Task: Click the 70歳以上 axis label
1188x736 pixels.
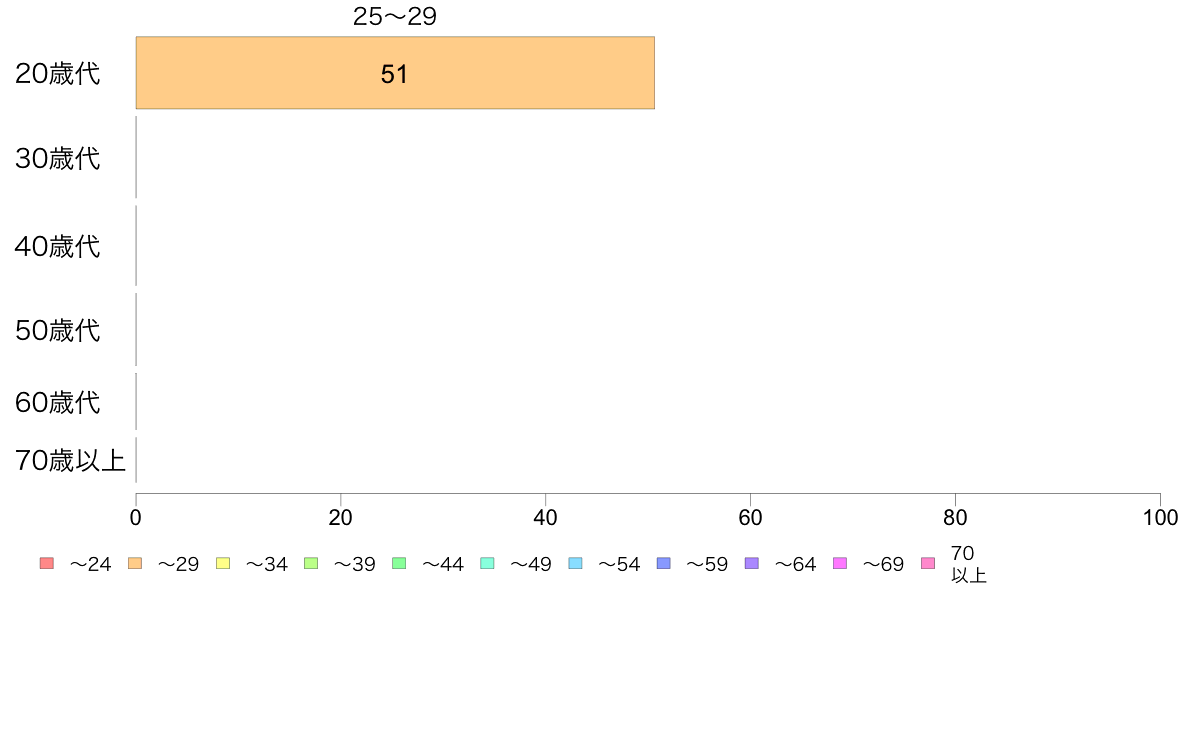Action: (70, 461)
